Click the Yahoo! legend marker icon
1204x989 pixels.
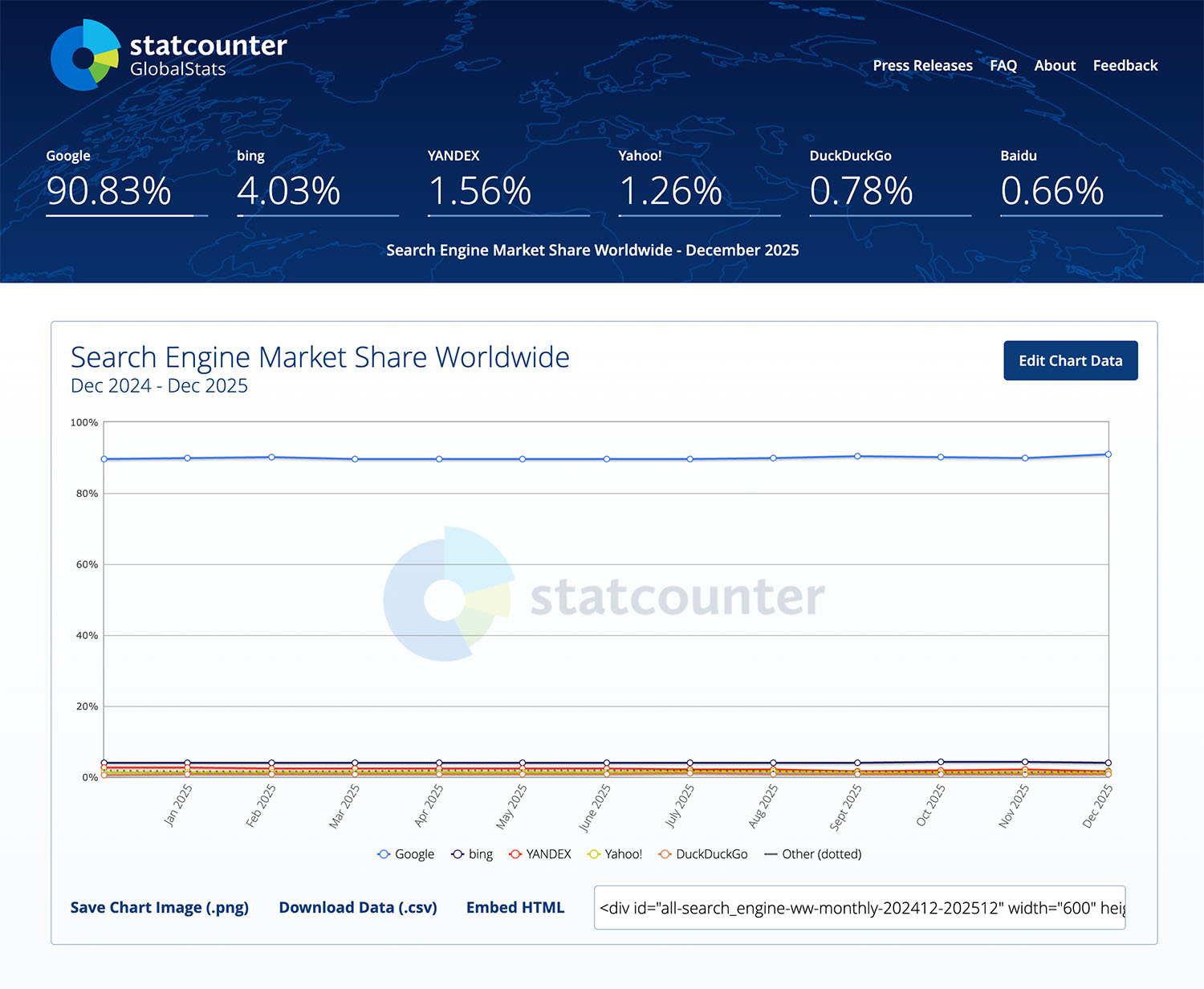point(594,853)
